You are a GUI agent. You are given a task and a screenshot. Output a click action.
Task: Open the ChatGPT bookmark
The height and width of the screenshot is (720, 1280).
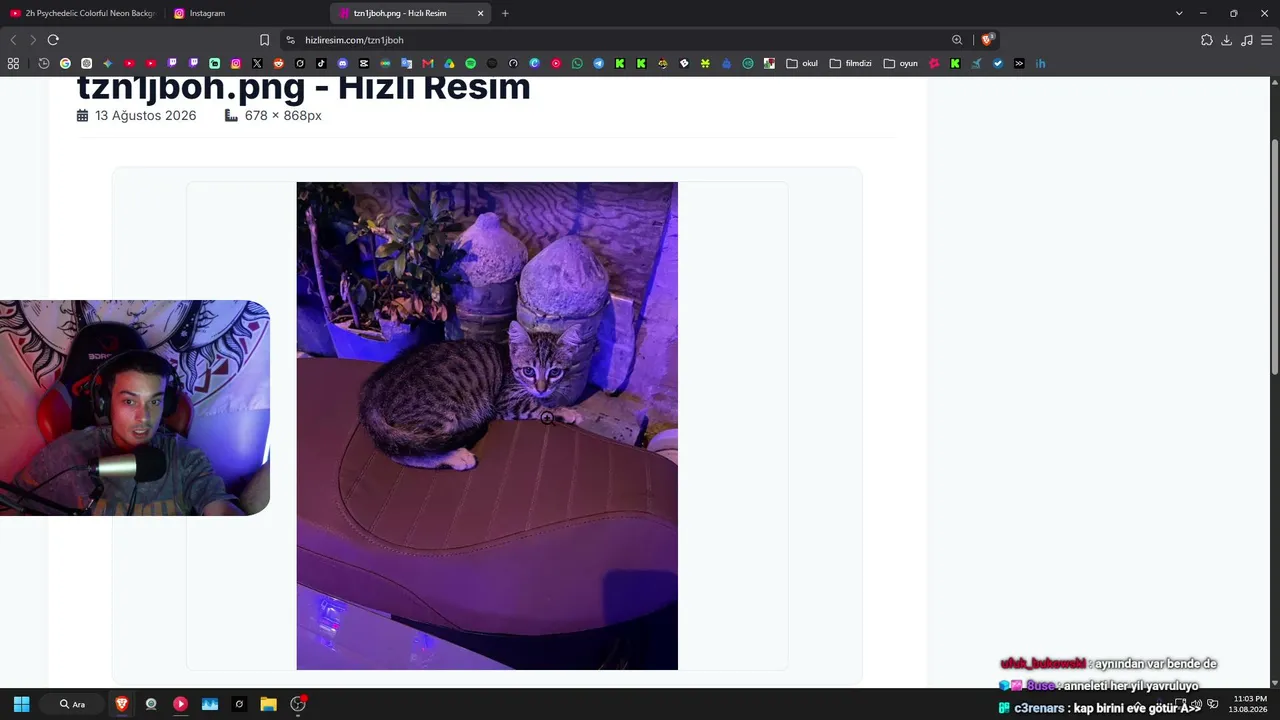pyautogui.click(x=86, y=63)
